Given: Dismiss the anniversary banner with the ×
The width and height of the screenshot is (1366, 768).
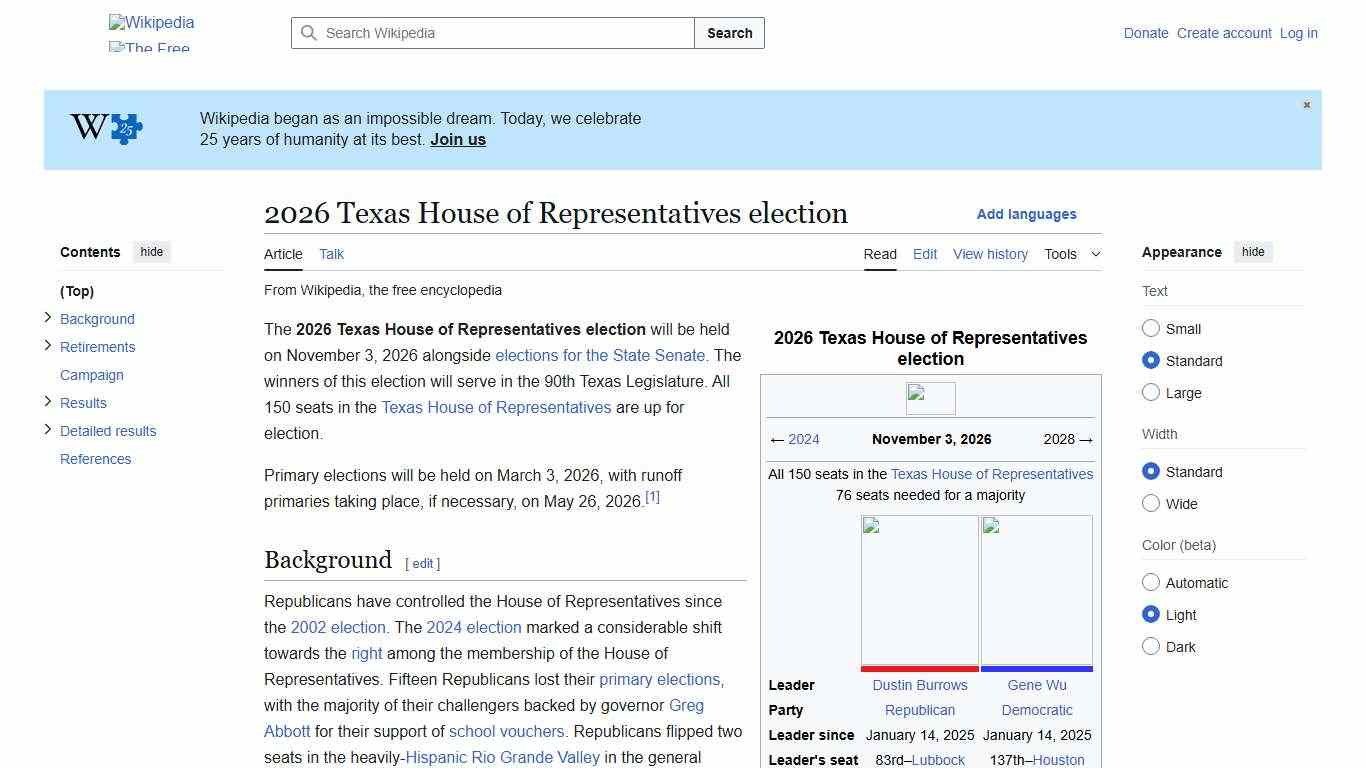Looking at the screenshot, I should click(x=1306, y=104).
